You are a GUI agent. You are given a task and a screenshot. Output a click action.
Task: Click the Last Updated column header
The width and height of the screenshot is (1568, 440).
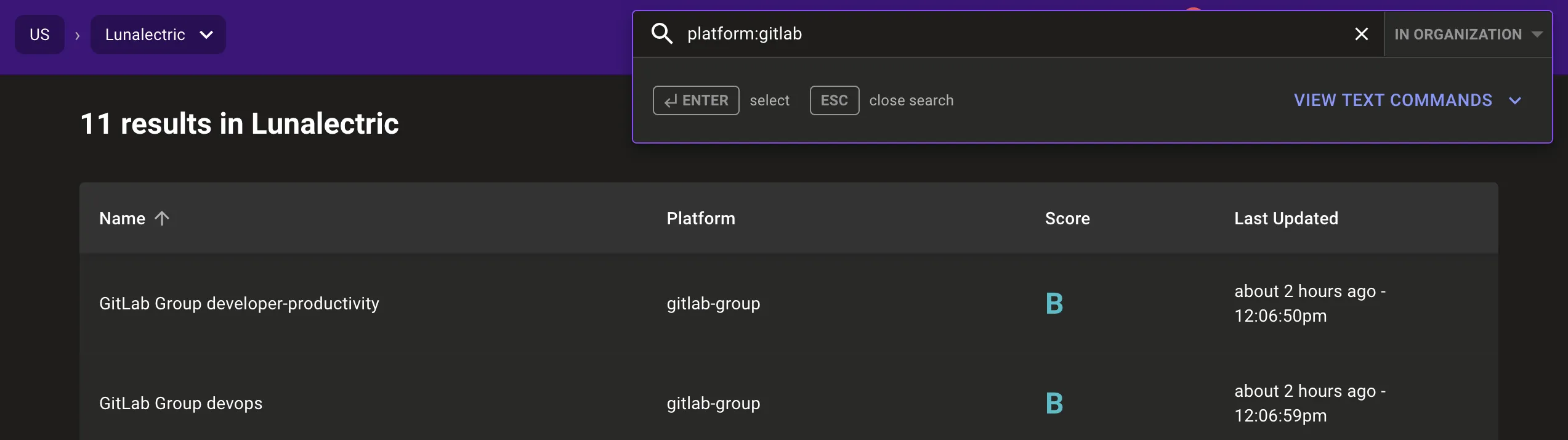1285,218
